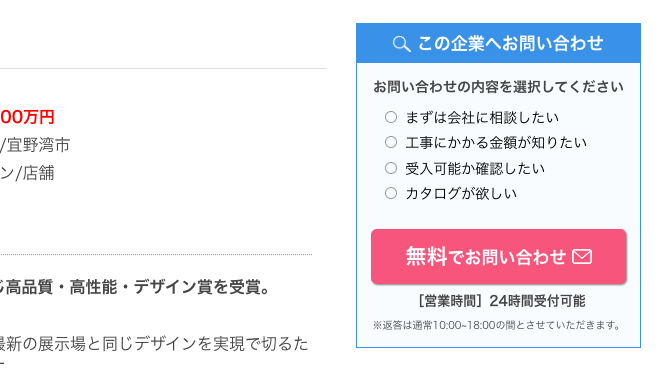Click the 宜野湾市 location text

(x=38, y=145)
